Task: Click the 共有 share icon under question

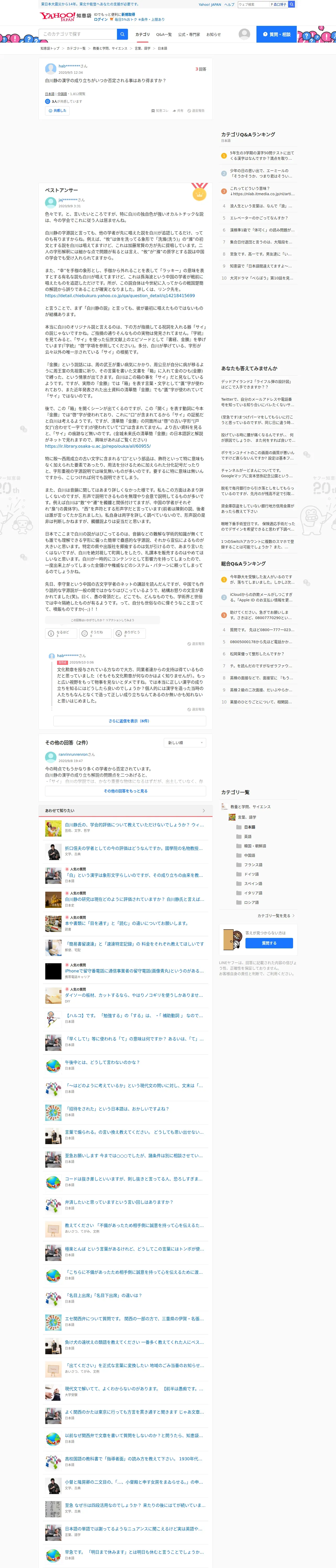Action: 174,111
